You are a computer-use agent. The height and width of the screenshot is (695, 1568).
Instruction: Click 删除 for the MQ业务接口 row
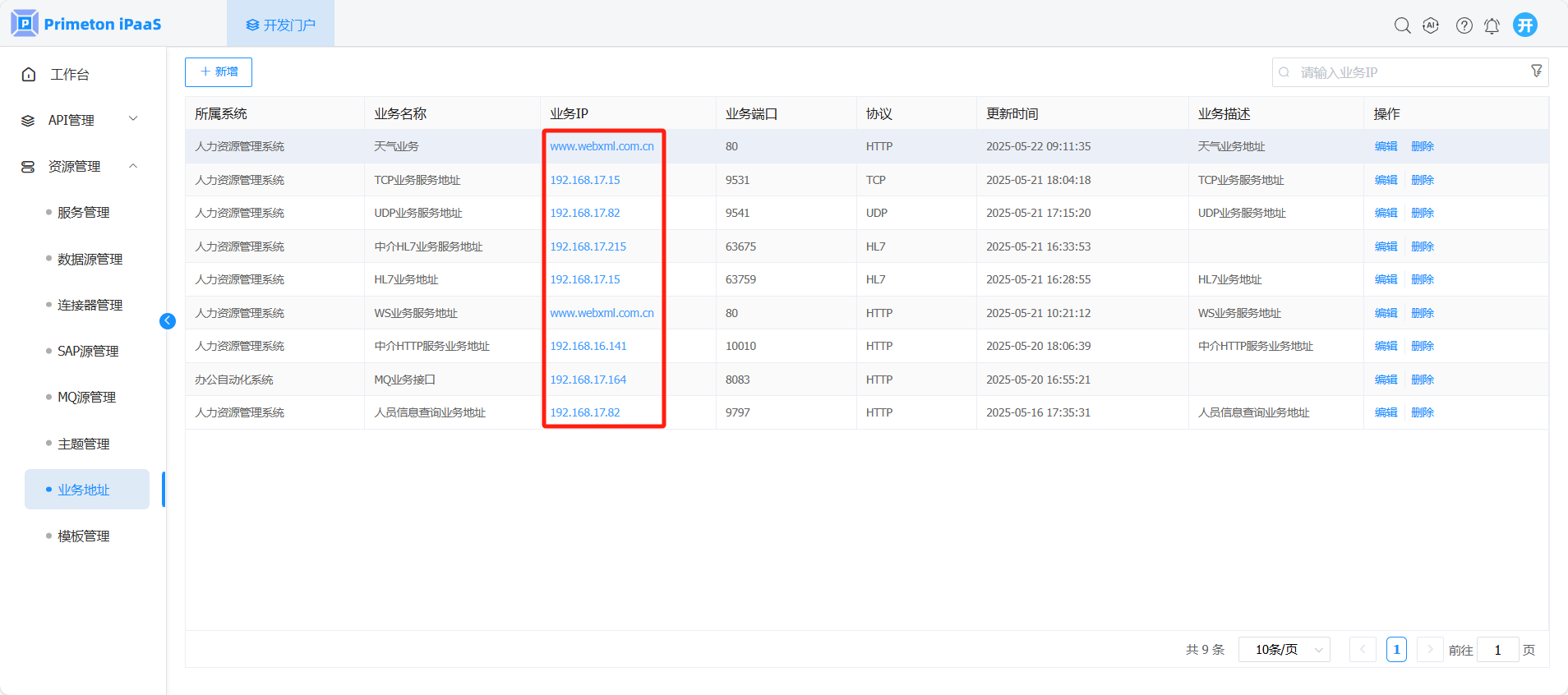point(1422,380)
